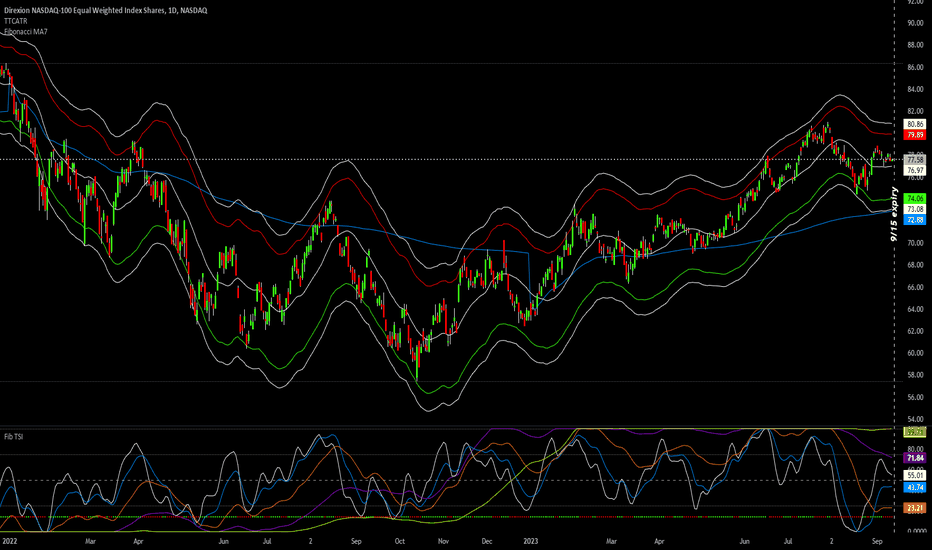Select the TTCATR indicator label

[15, 21]
